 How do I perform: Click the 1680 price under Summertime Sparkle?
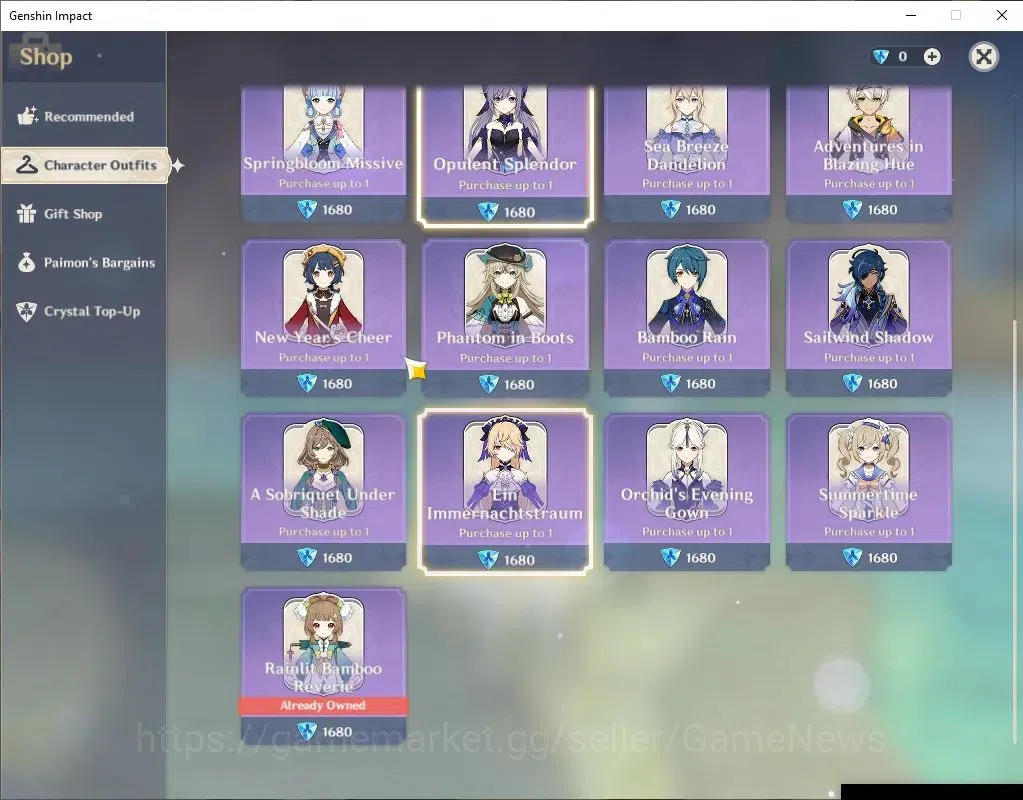[882, 558]
